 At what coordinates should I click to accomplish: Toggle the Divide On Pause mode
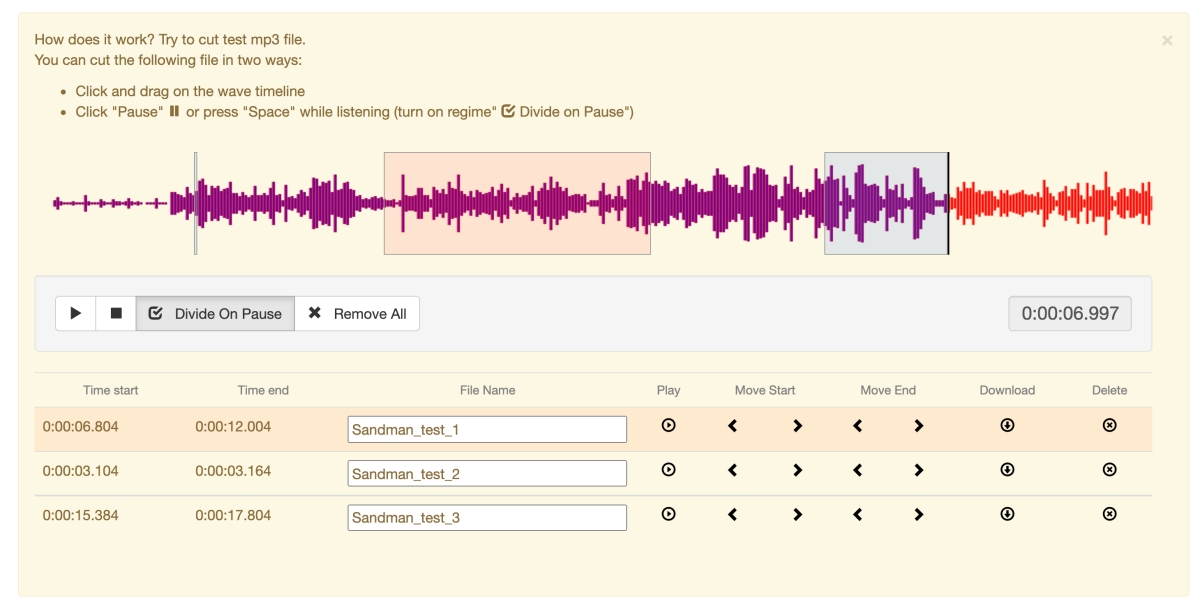point(215,313)
